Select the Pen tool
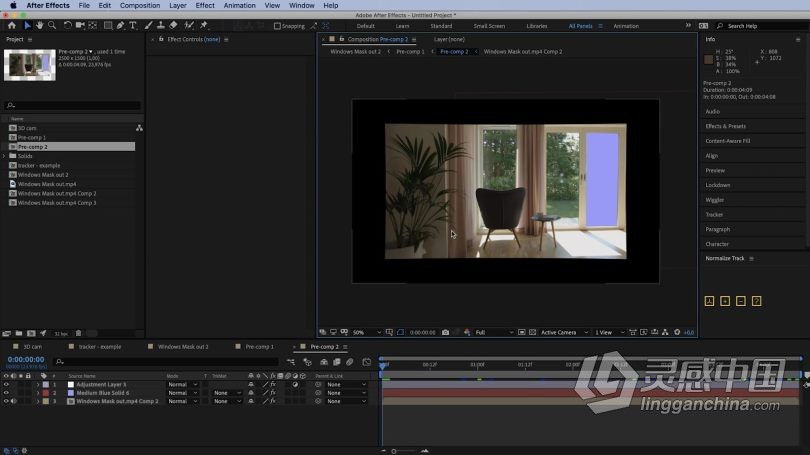 pos(120,25)
